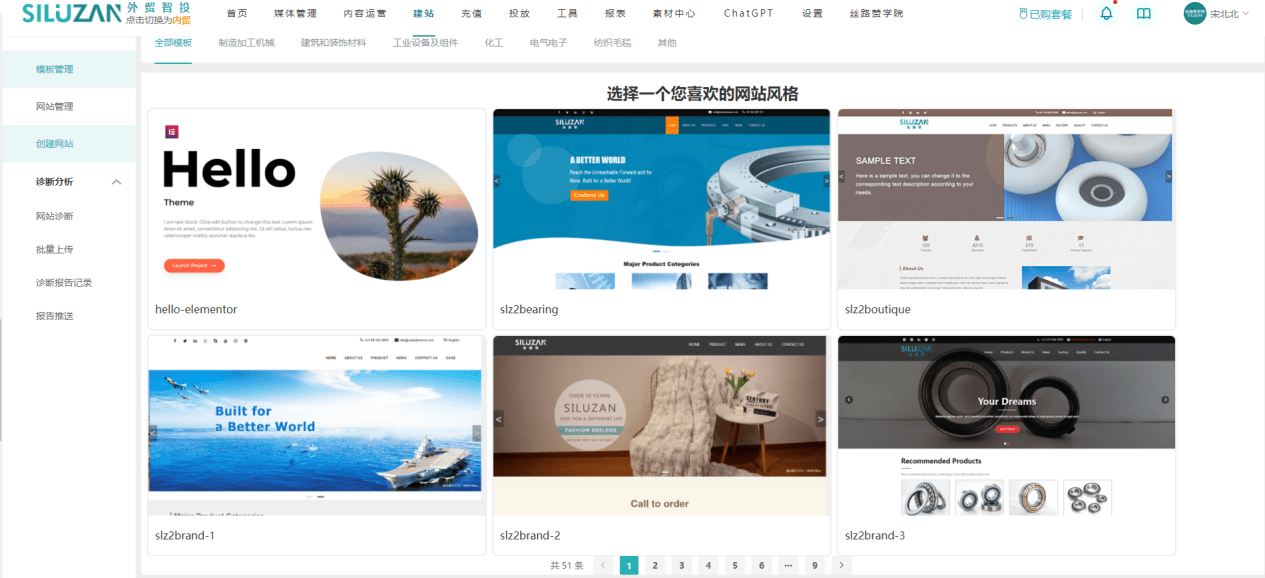Open the 工具 menu item

(567, 14)
